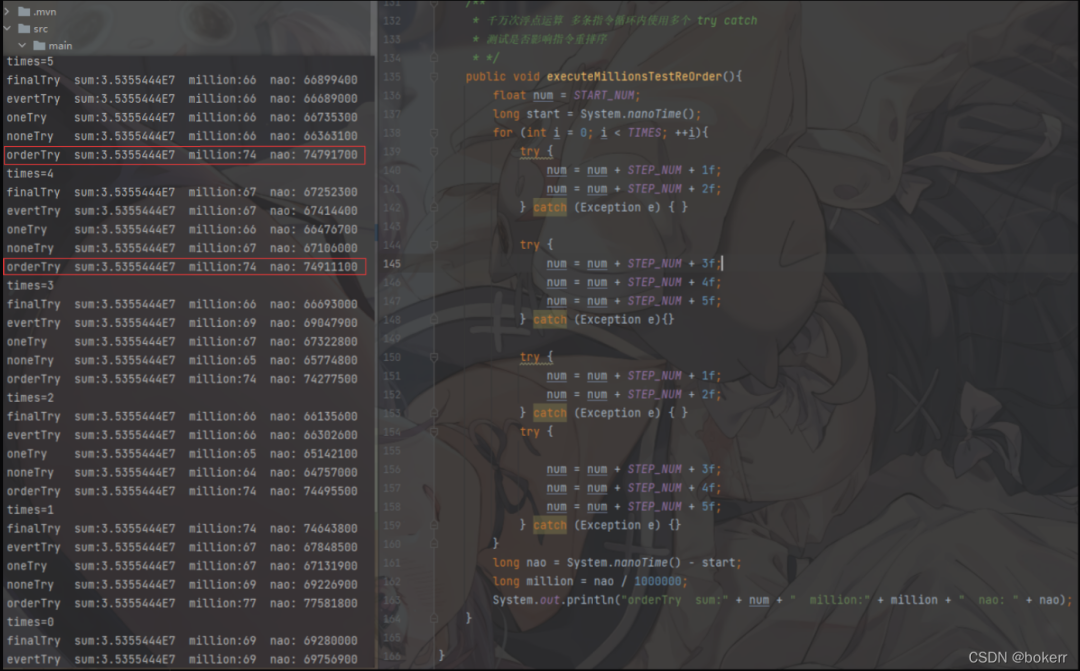Expand the .mvn folder chevron
The image size is (1080, 671).
[x=7, y=12]
